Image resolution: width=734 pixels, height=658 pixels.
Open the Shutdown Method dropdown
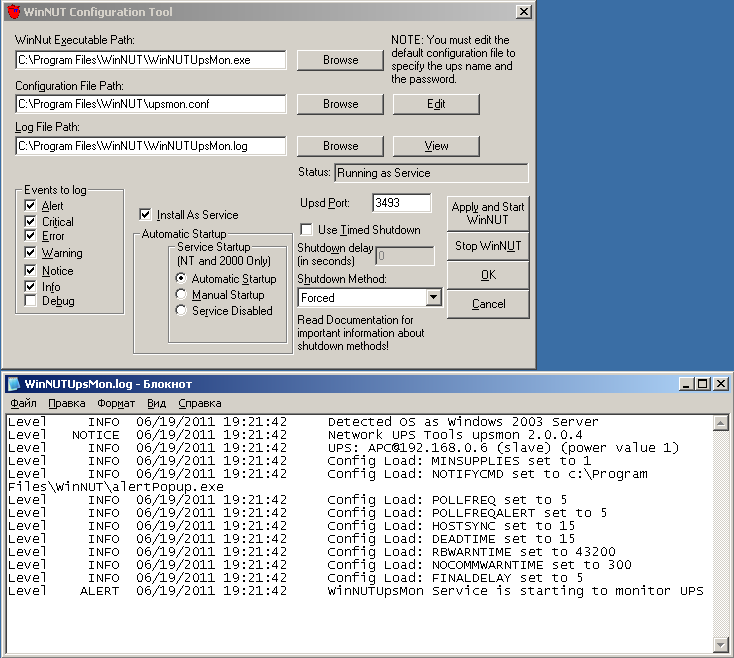[432, 298]
